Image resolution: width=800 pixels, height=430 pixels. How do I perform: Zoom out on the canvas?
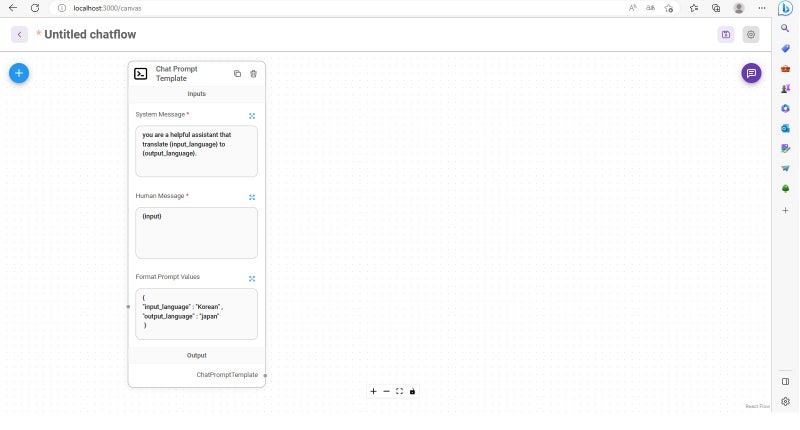click(x=386, y=391)
